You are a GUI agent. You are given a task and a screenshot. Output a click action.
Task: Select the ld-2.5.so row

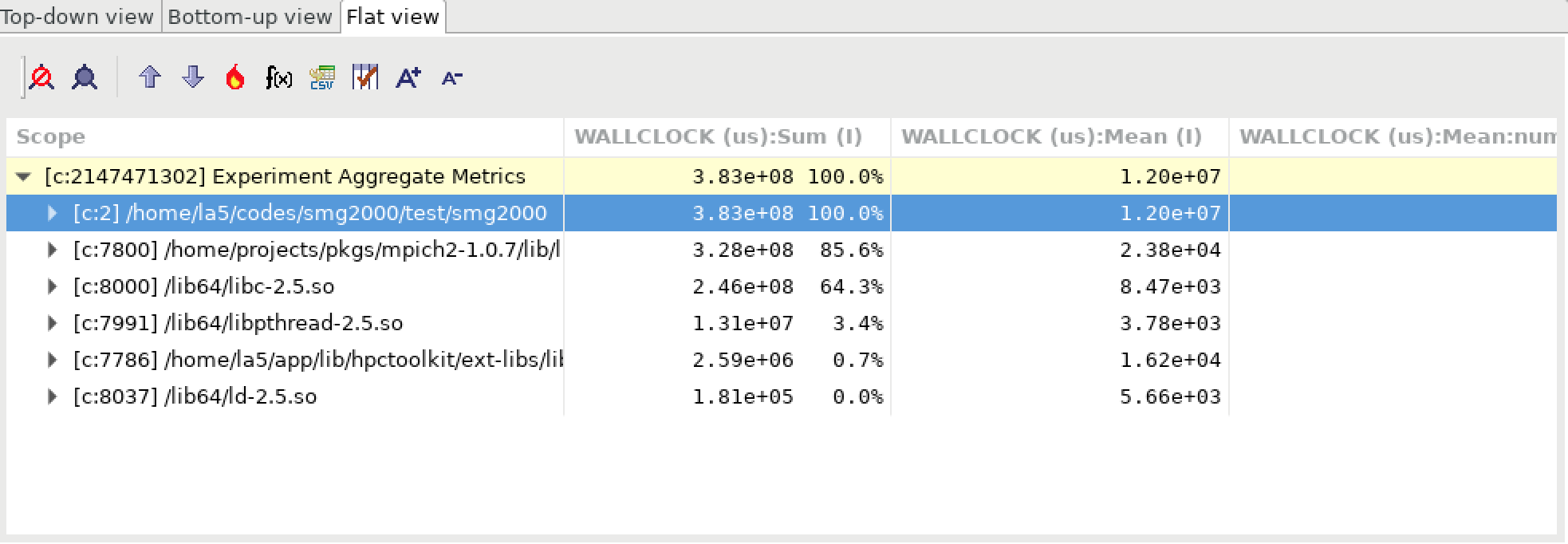pos(239,396)
